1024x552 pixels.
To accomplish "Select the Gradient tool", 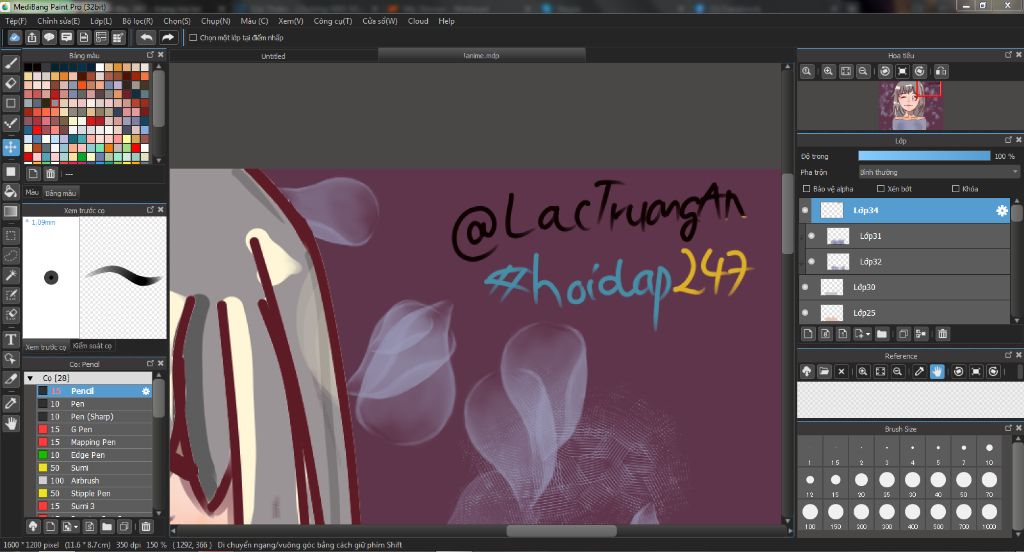I will click(10, 211).
